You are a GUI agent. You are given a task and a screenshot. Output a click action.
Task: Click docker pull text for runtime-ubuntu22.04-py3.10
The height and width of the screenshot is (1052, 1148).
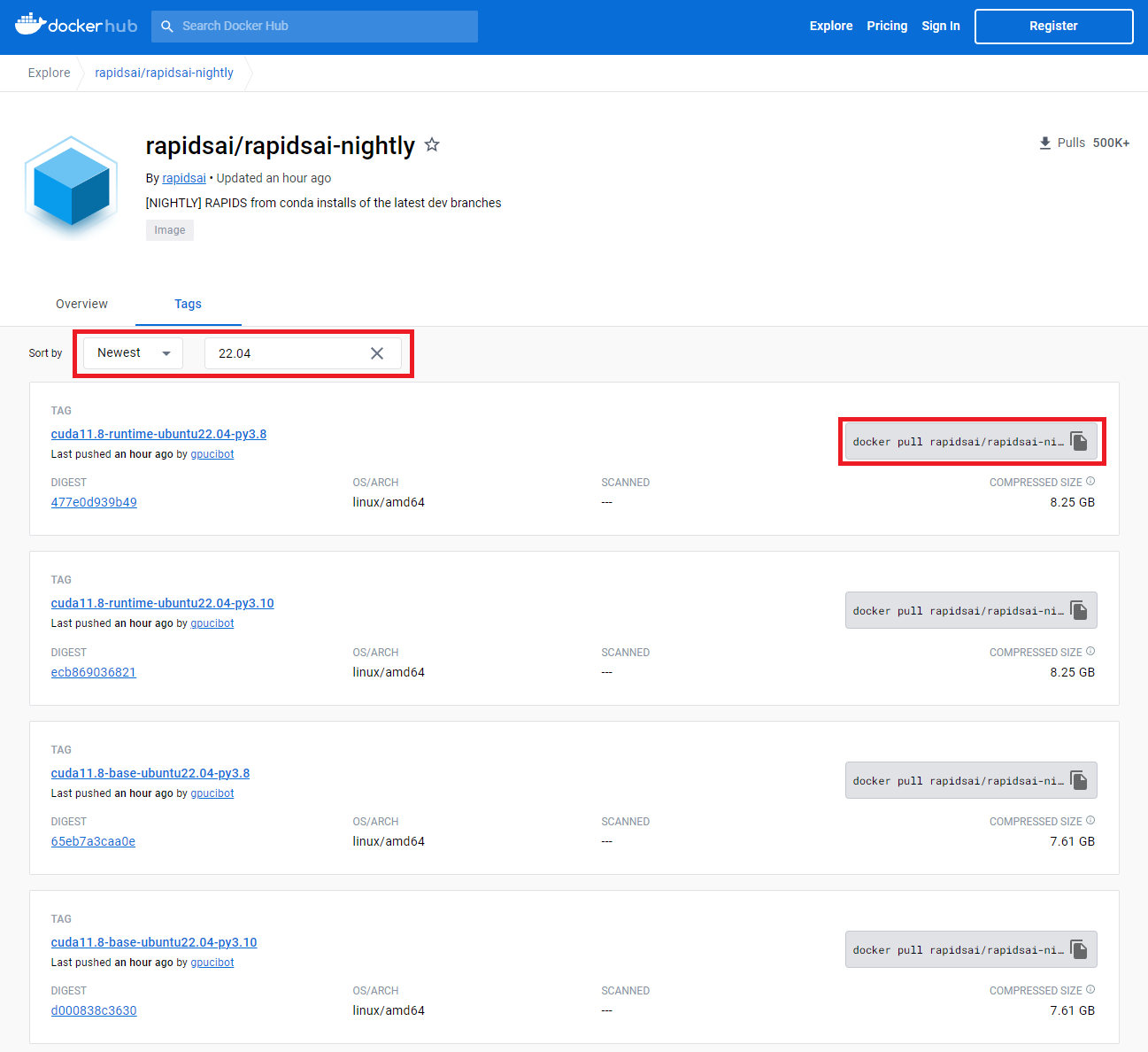click(x=959, y=611)
